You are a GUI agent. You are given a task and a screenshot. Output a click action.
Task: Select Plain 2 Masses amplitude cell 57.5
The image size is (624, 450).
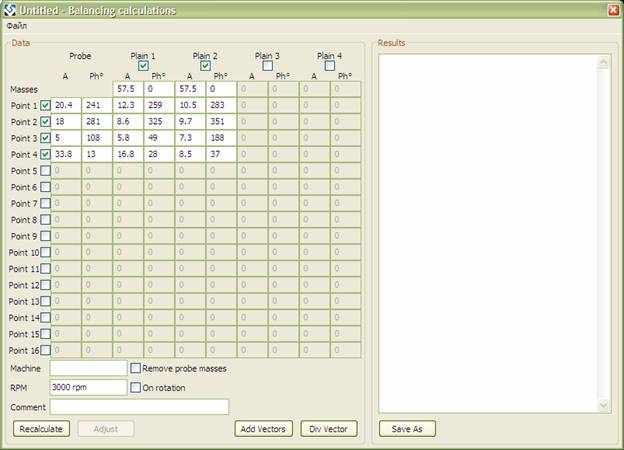tap(190, 89)
